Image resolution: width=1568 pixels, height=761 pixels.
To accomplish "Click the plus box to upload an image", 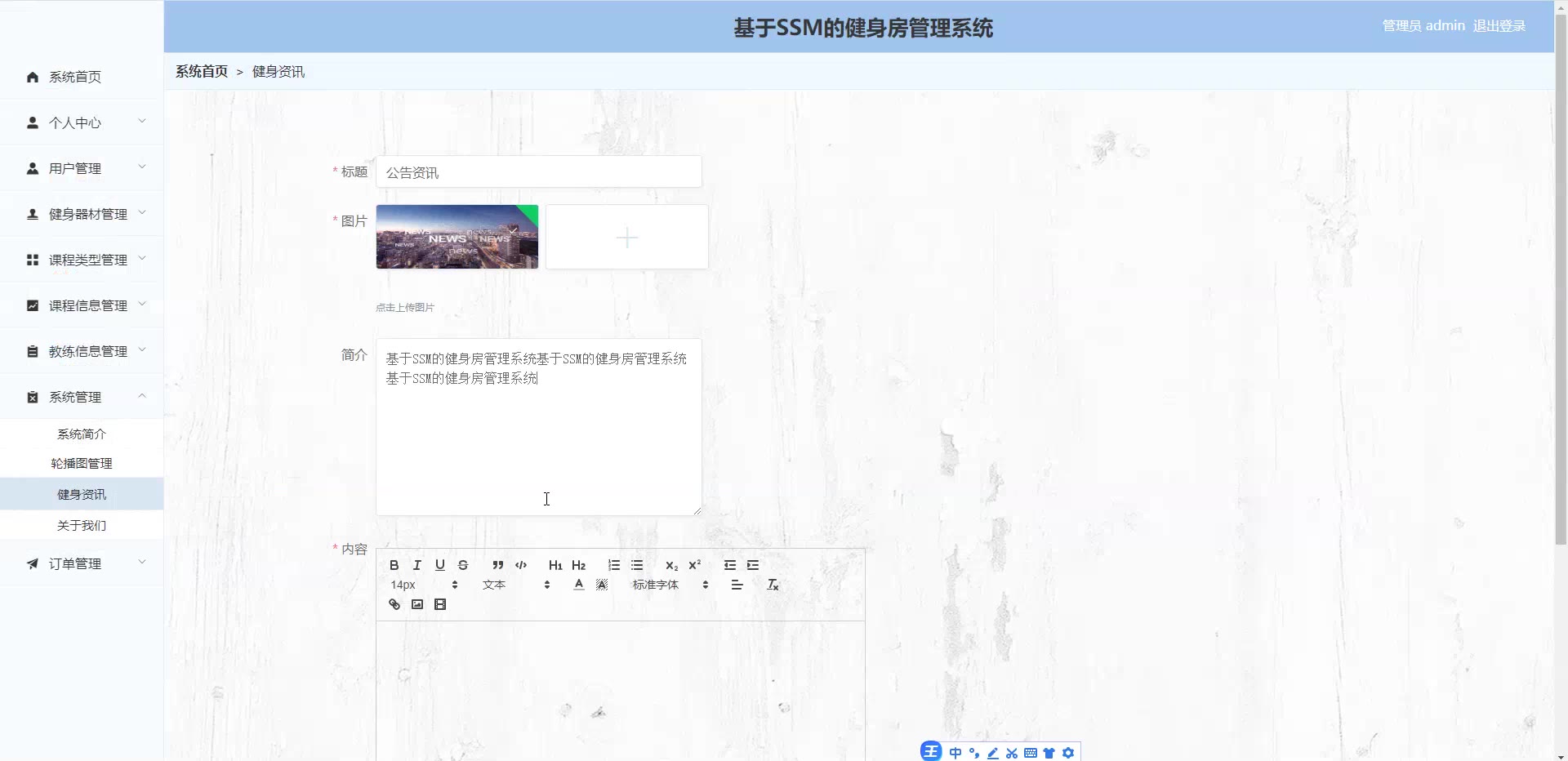I will pos(627,237).
